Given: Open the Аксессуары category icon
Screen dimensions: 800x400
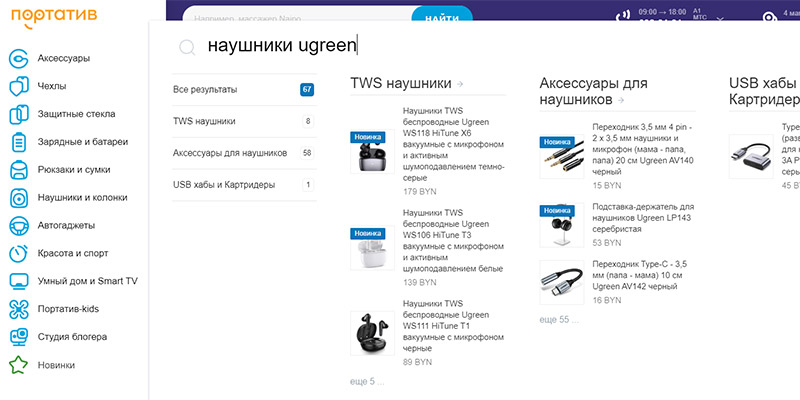Looking at the screenshot, I should [x=18, y=59].
